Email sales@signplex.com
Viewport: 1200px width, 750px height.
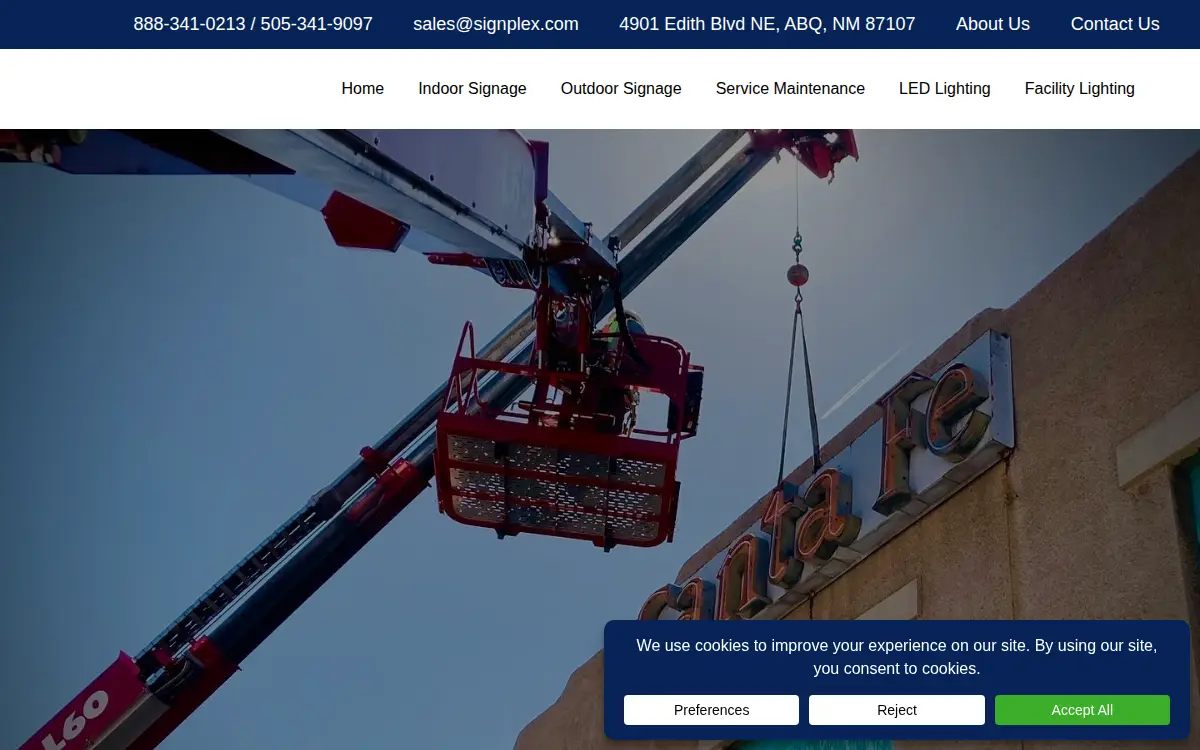[496, 24]
